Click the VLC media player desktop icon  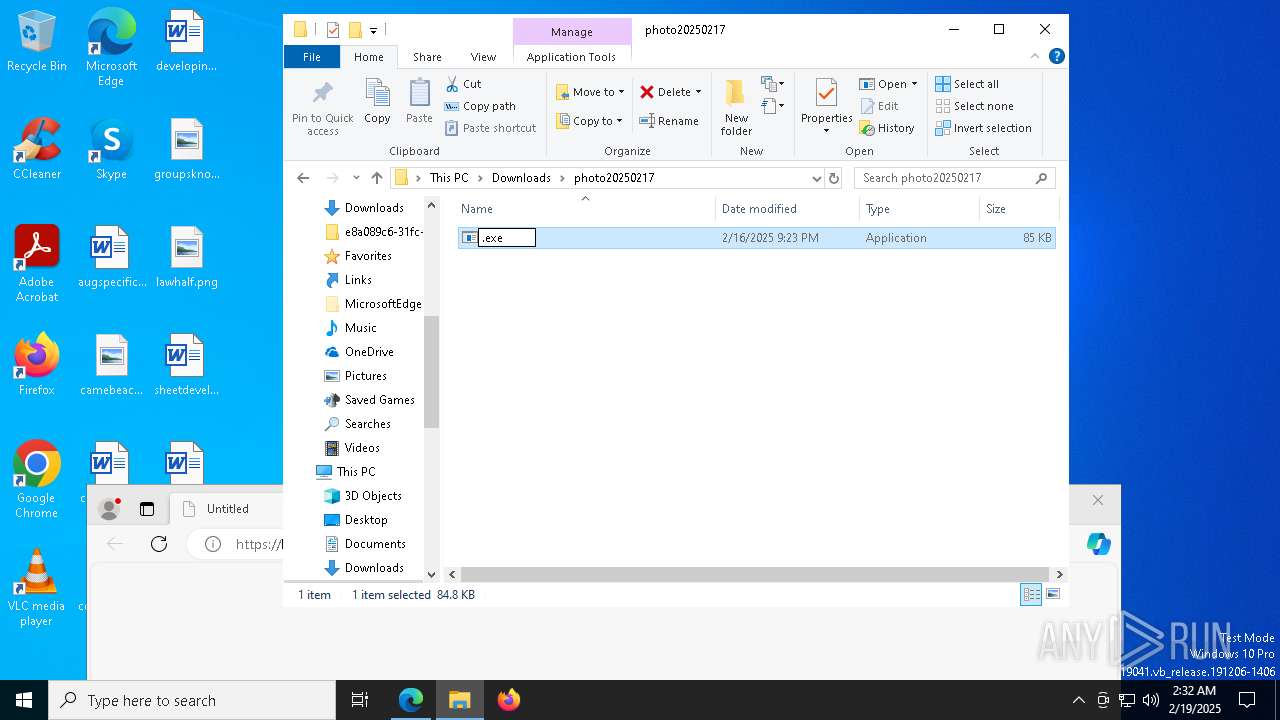coord(36,588)
